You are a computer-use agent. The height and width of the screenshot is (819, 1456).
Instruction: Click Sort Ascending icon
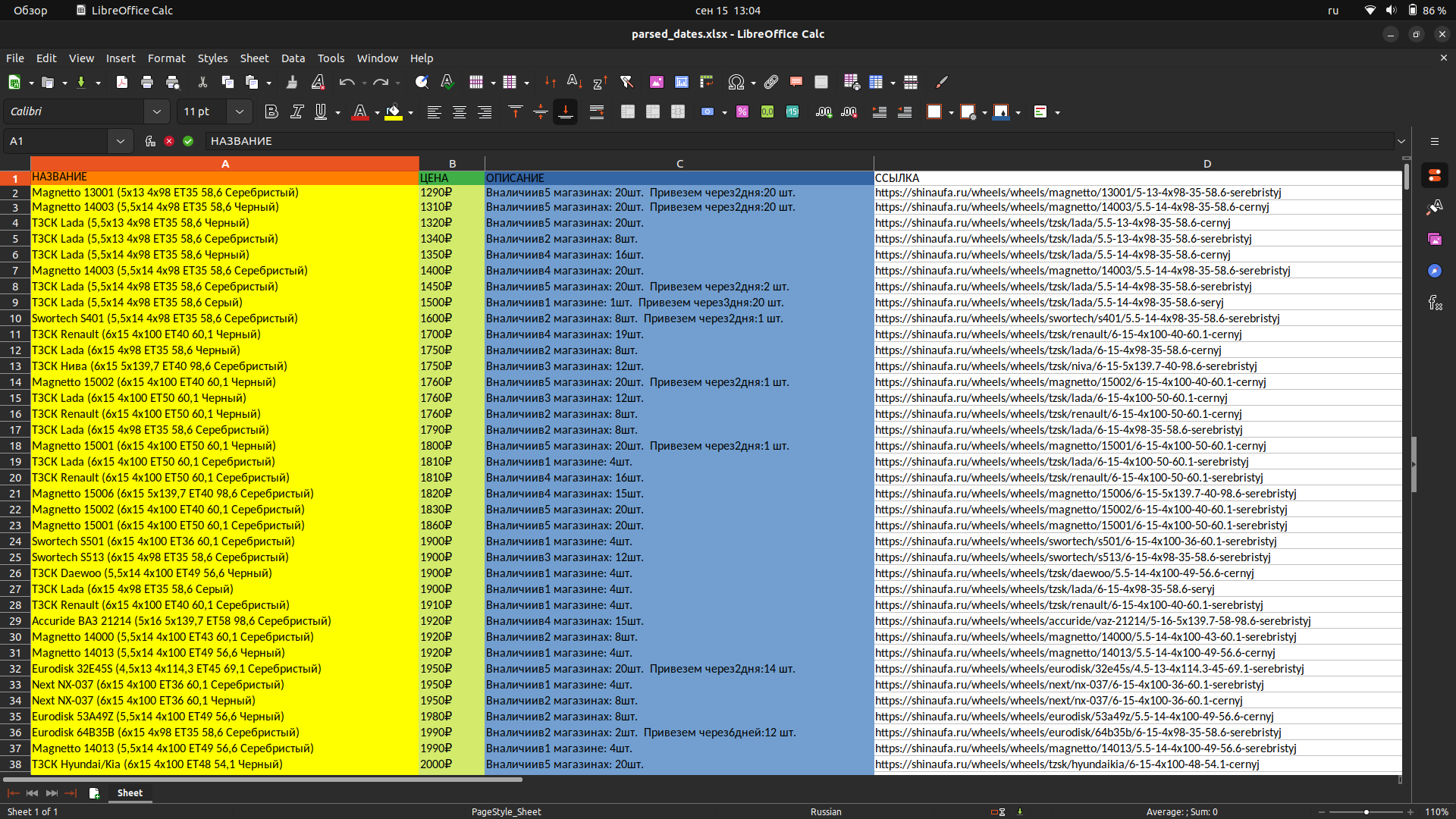575,83
